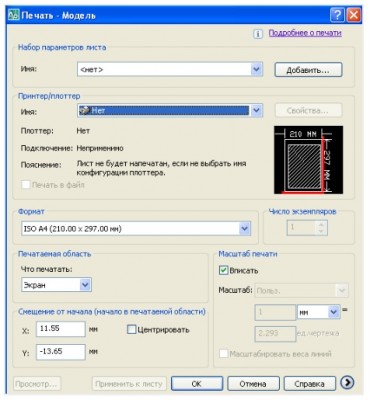The height and width of the screenshot is (400, 370).
Task: Click the Набор параметров листа group label
Action: (62, 47)
